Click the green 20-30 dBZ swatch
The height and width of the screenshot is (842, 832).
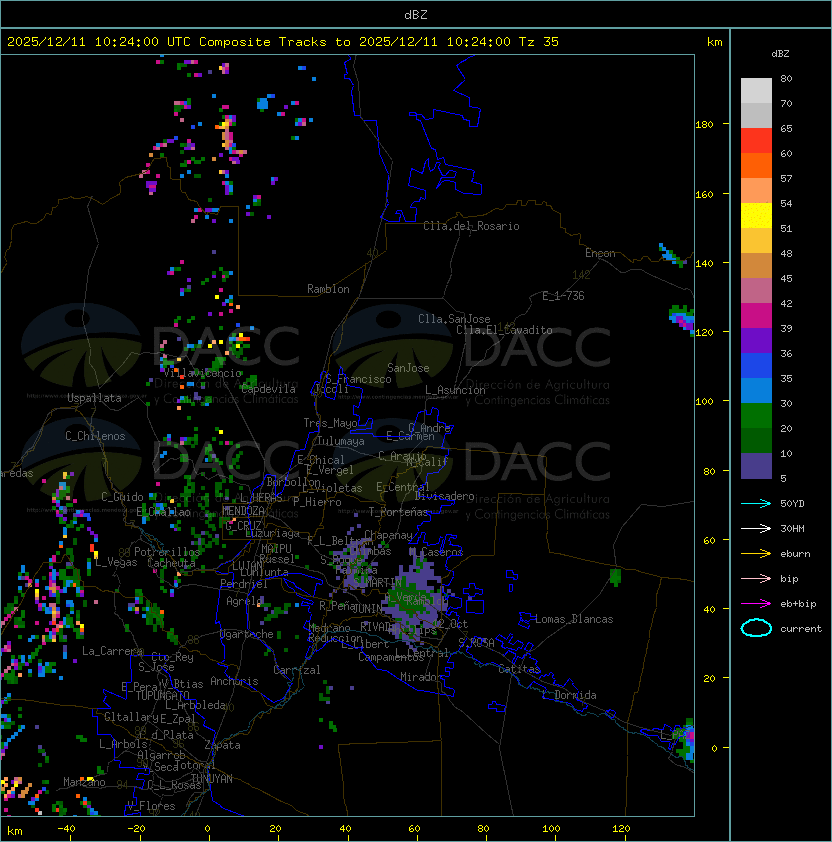pyautogui.click(x=756, y=416)
